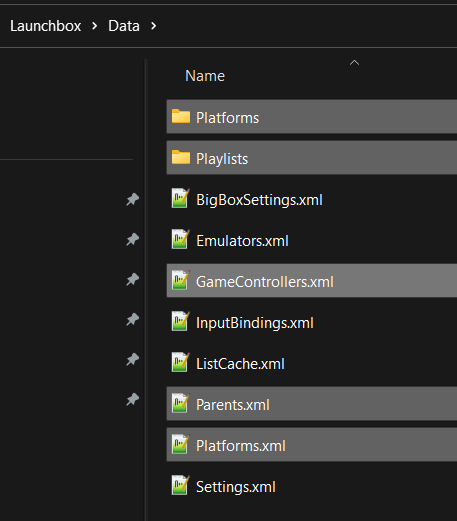Image resolution: width=457 pixels, height=521 pixels.
Task: Go to the Launchbox breadcrumb segment
Action: (x=46, y=26)
